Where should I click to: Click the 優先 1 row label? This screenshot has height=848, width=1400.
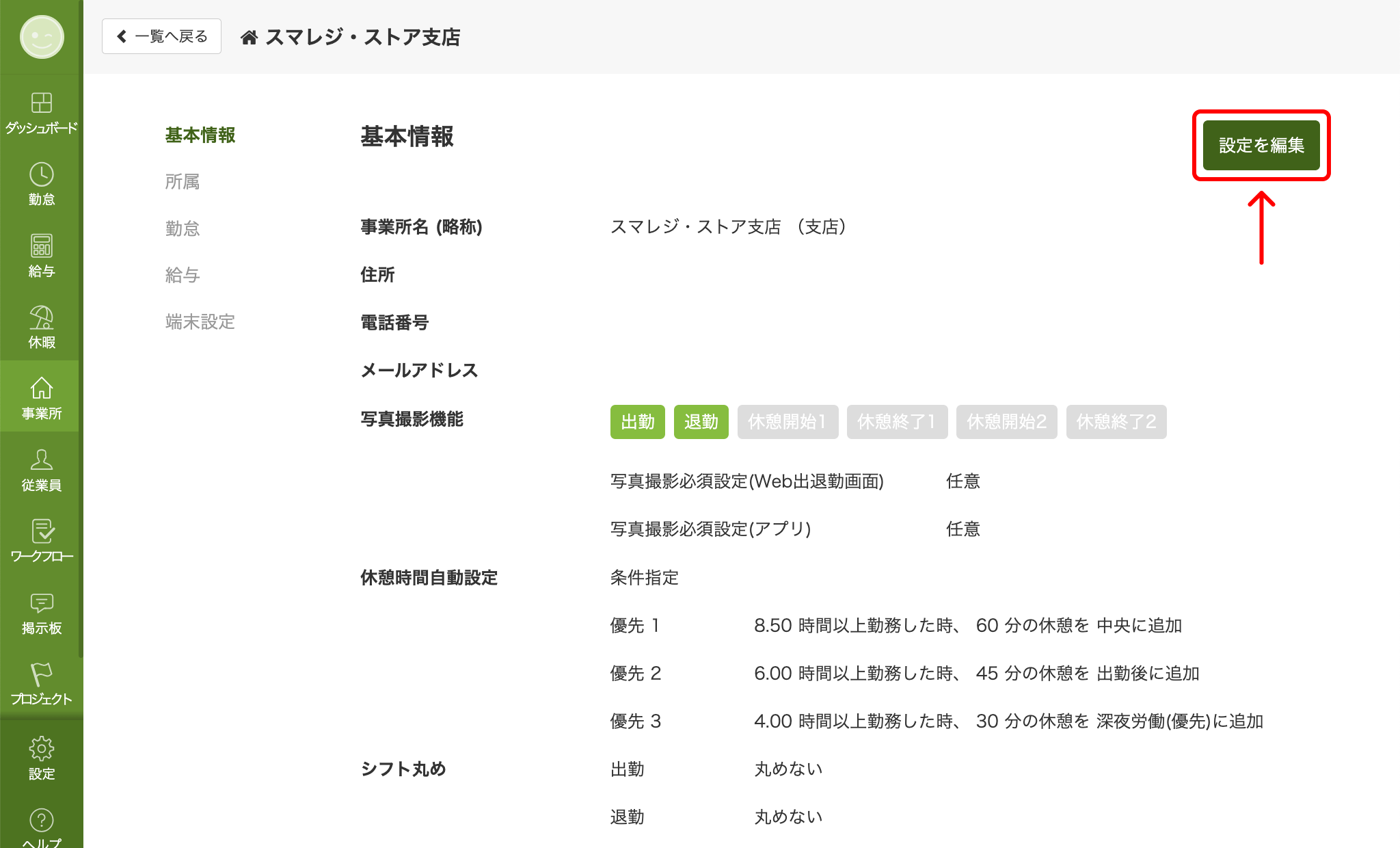(x=635, y=626)
